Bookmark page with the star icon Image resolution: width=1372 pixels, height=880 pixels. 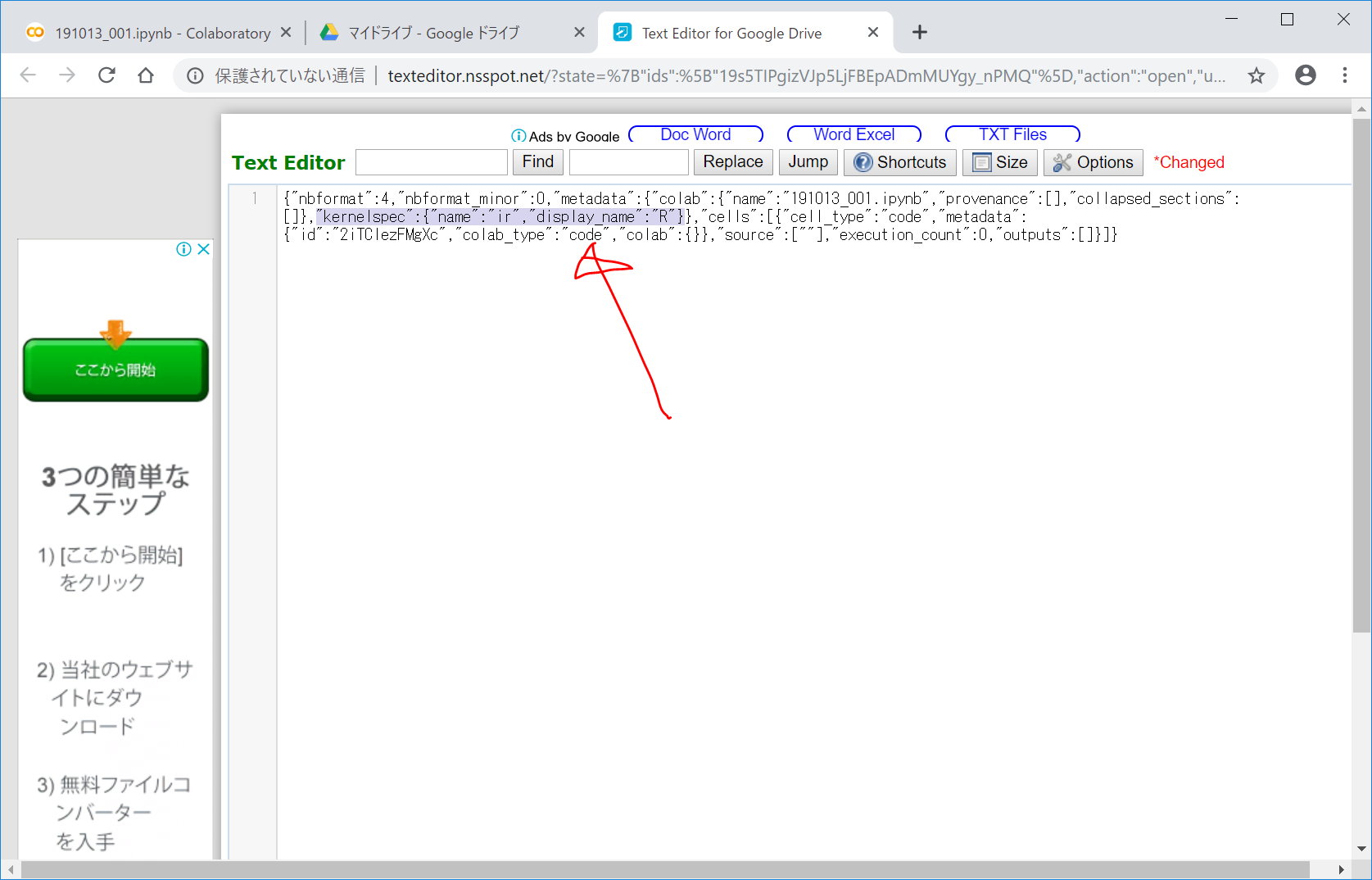tap(1256, 75)
